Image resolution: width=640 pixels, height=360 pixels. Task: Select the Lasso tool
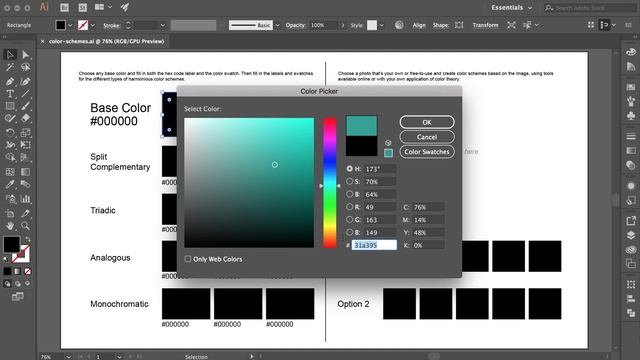tap(25, 67)
